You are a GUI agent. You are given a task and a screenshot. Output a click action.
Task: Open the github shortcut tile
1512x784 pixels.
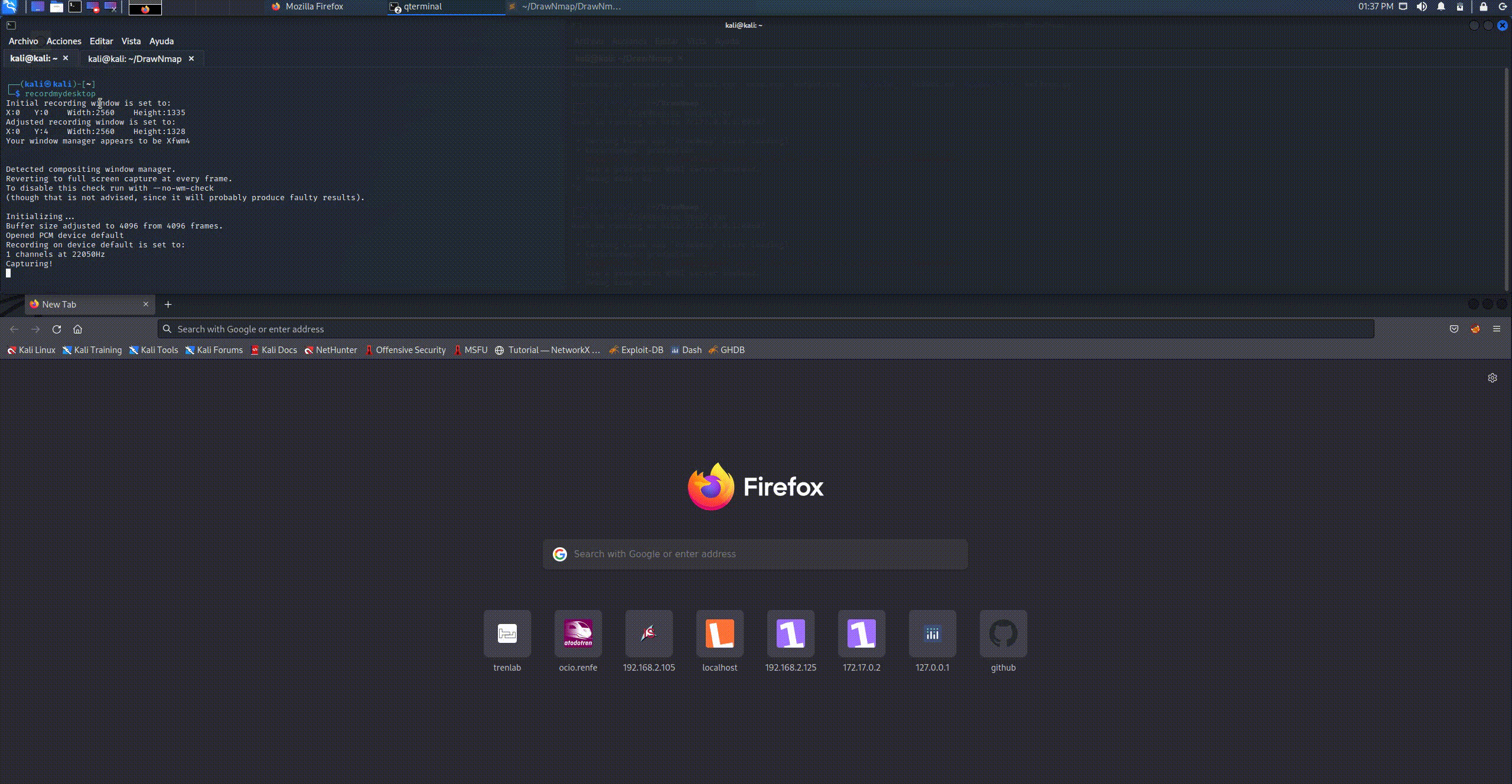coord(1003,634)
